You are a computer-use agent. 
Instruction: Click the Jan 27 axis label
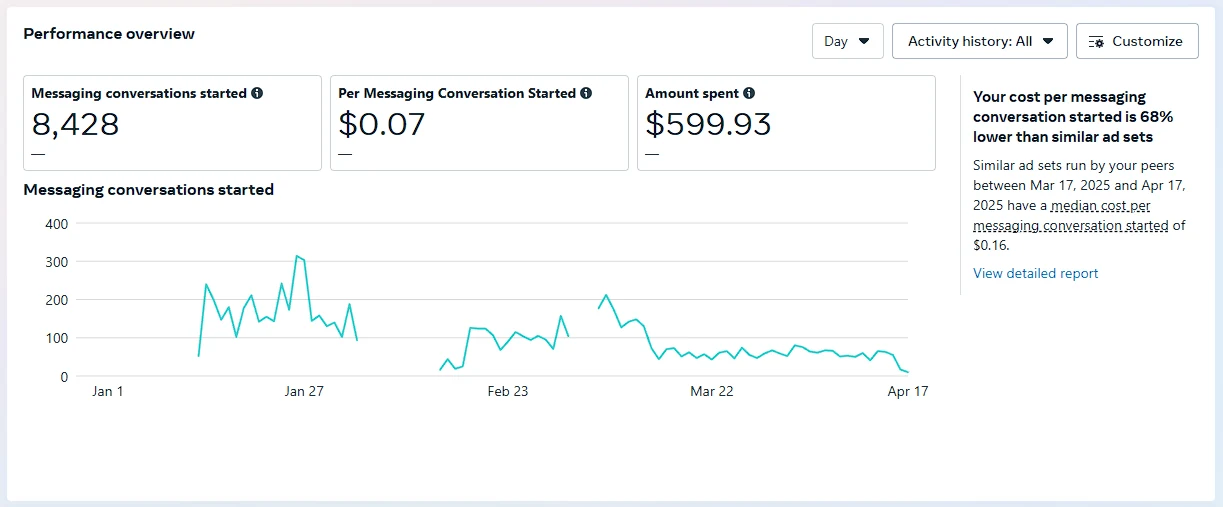304,391
